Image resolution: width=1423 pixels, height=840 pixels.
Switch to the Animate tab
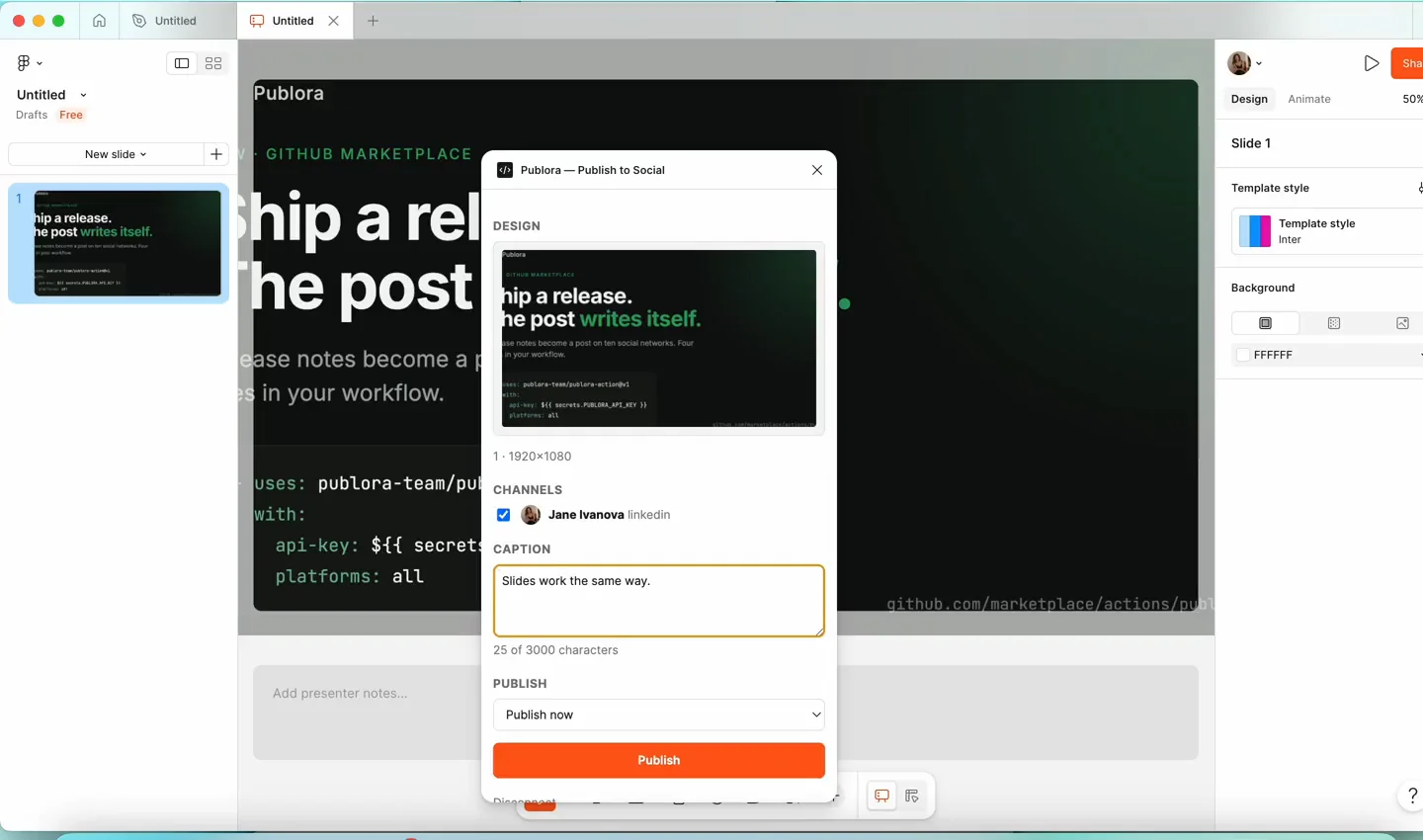coord(1309,99)
